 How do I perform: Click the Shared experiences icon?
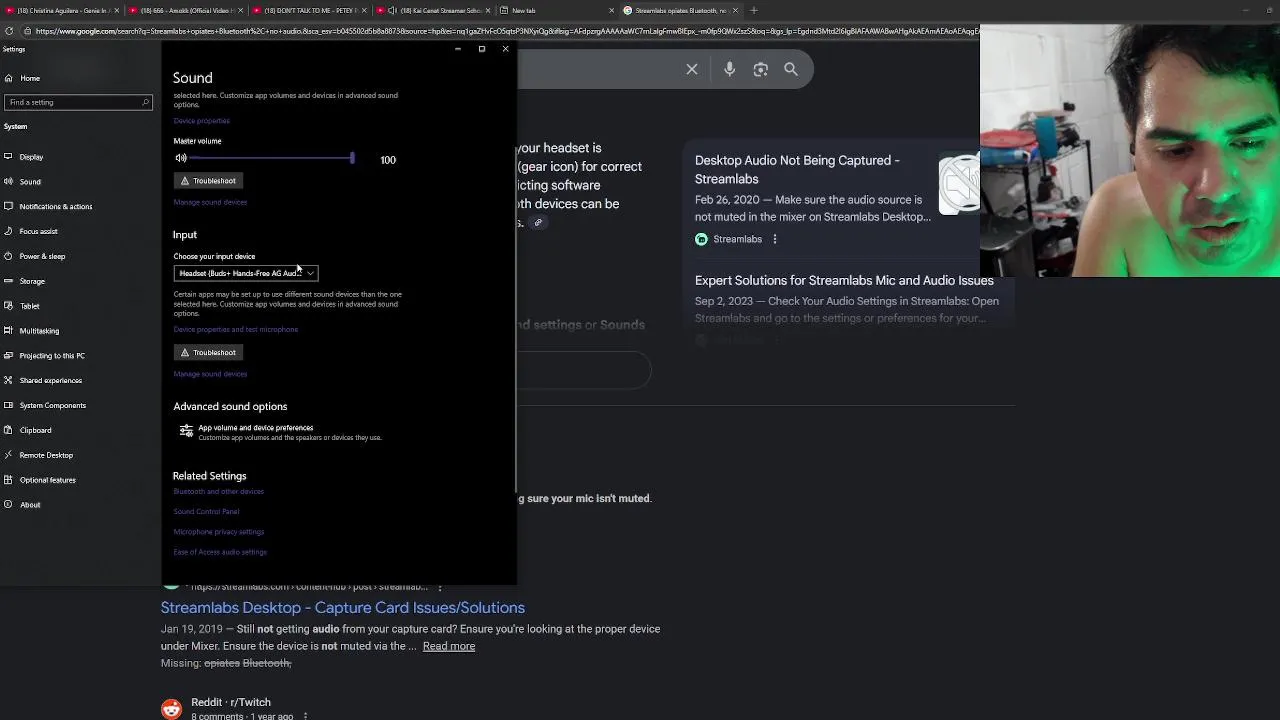tap(8, 380)
